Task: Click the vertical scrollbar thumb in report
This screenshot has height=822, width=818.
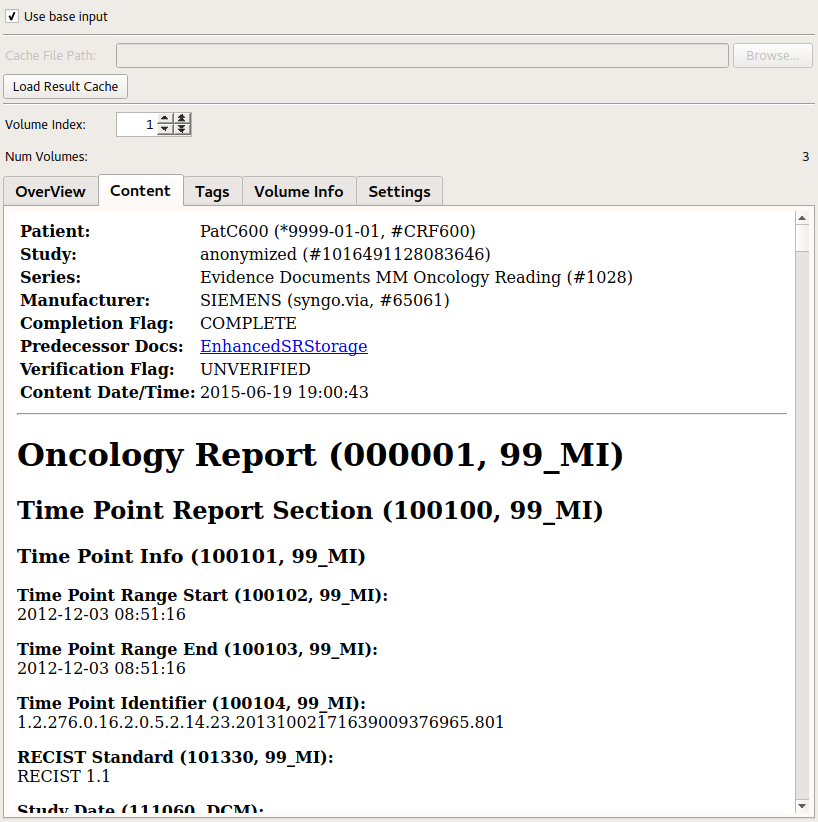Action: [x=802, y=238]
